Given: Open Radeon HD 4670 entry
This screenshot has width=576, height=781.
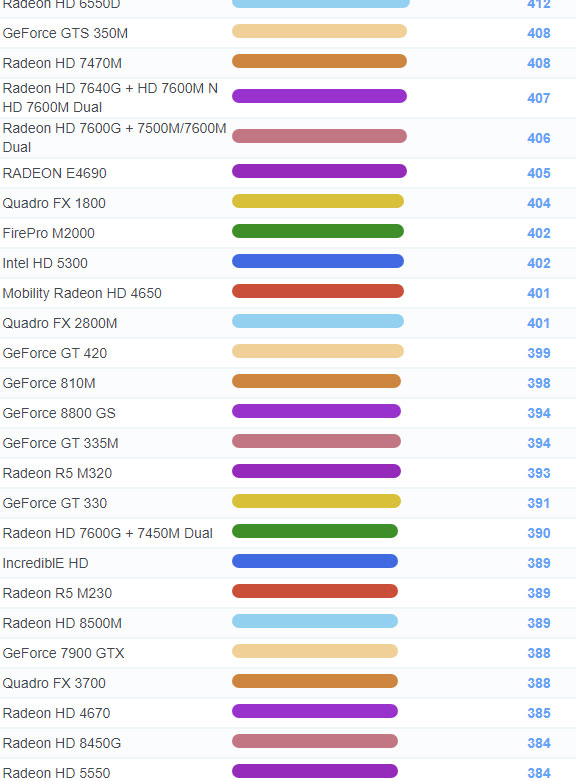Looking at the screenshot, I should pos(56,713).
